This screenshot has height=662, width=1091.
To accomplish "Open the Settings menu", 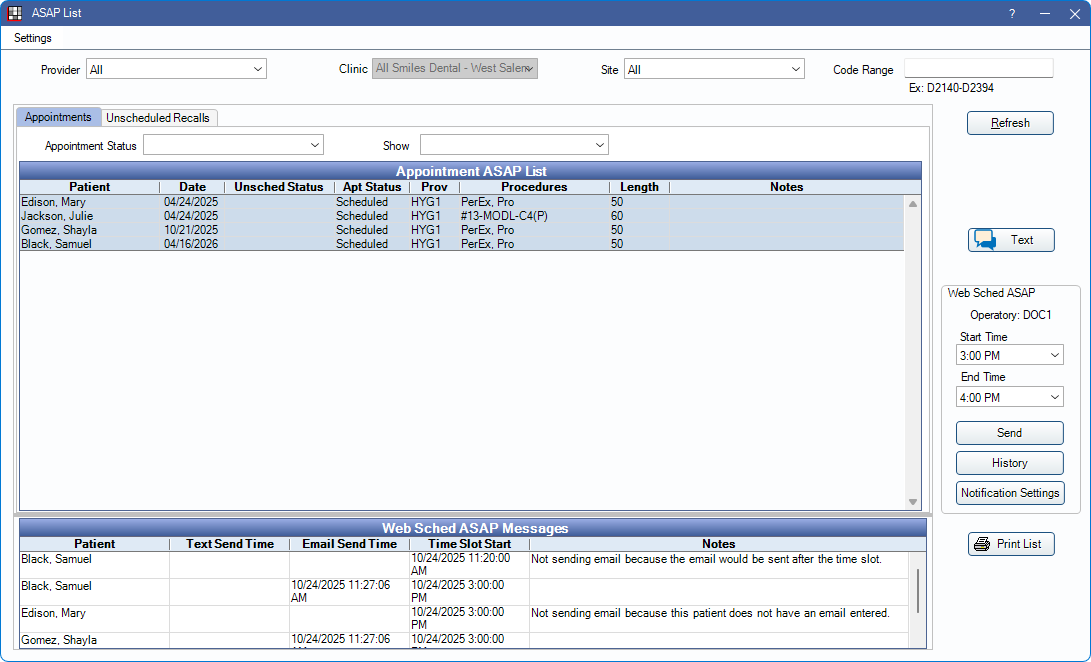I will tap(33, 38).
